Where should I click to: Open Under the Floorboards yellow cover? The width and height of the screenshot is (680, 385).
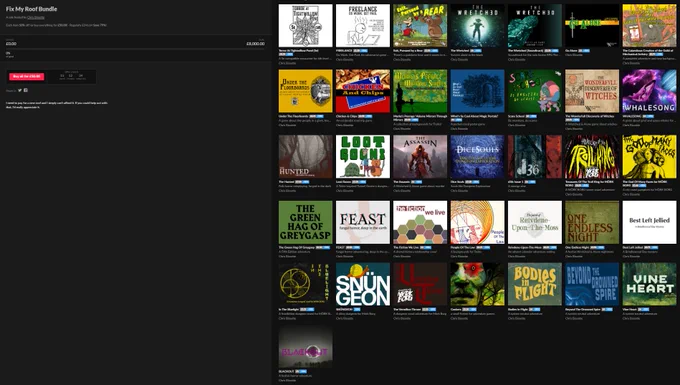pyautogui.click(x=306, y=91)
